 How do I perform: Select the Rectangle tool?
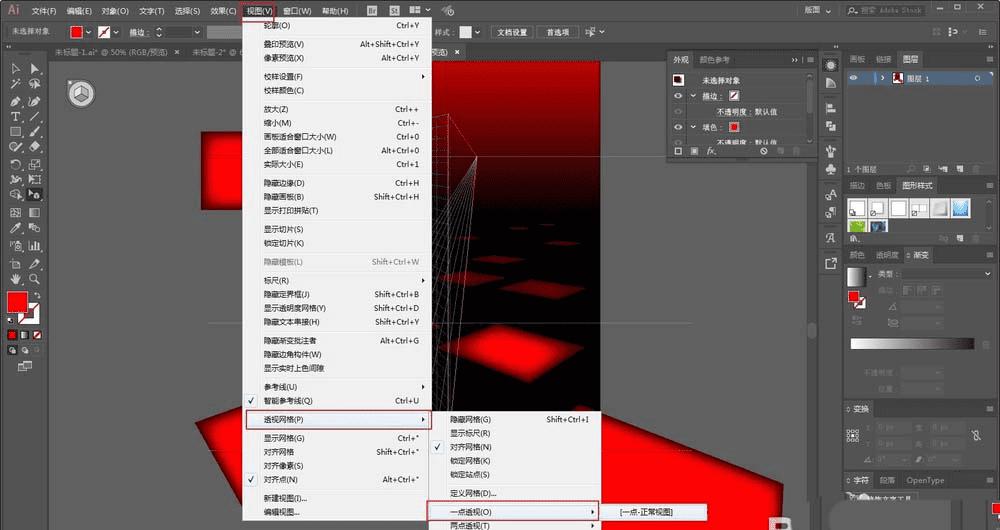coord(16,132)
